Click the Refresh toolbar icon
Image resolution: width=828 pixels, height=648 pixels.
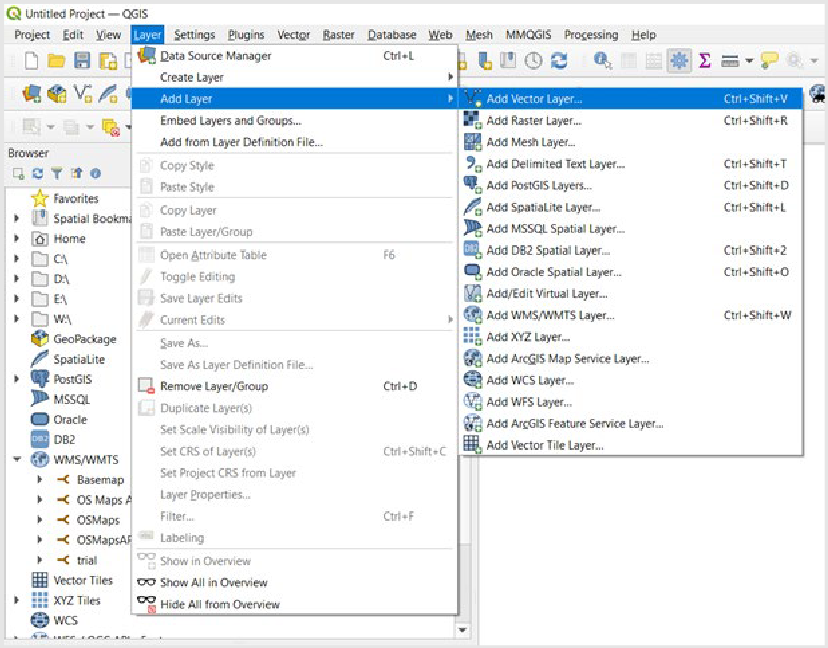point(559,61)
